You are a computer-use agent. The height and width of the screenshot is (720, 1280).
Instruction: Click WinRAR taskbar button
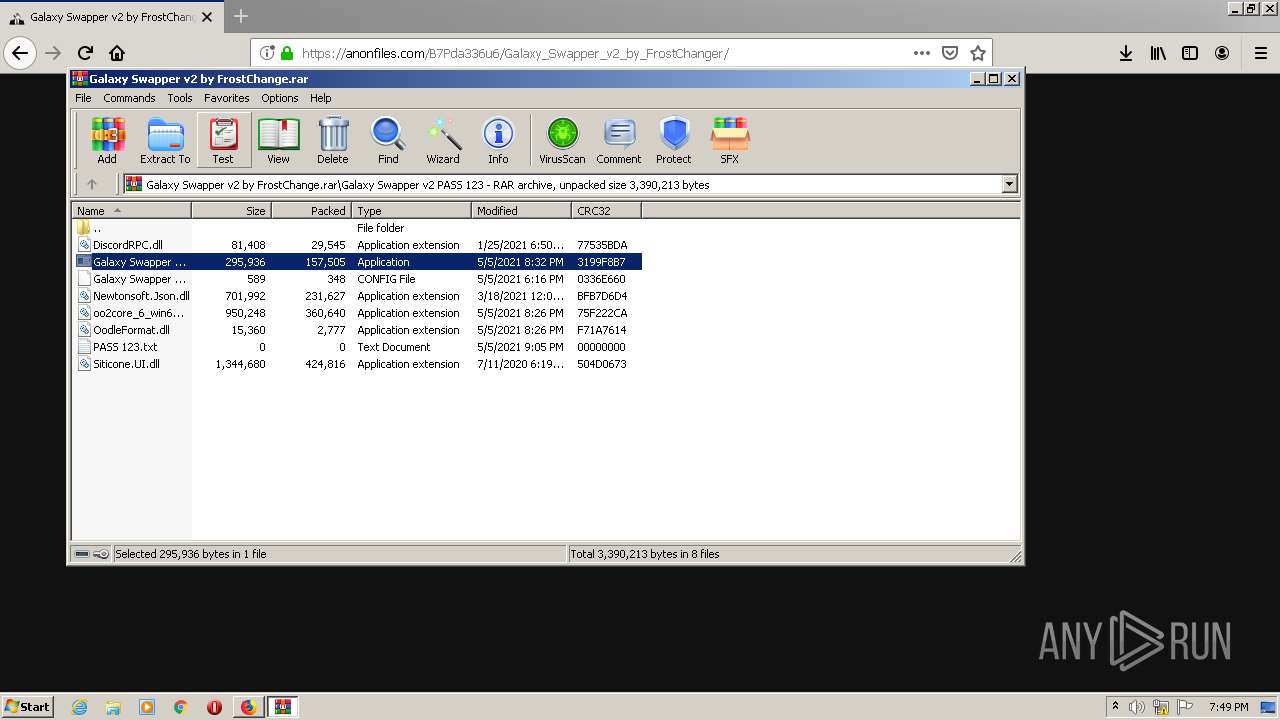282,707
